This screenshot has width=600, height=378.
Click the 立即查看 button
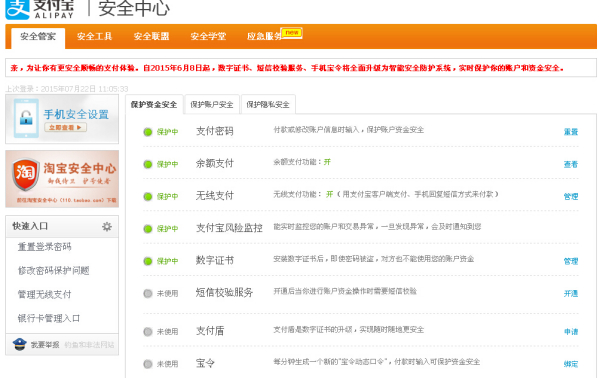[65, 127]
